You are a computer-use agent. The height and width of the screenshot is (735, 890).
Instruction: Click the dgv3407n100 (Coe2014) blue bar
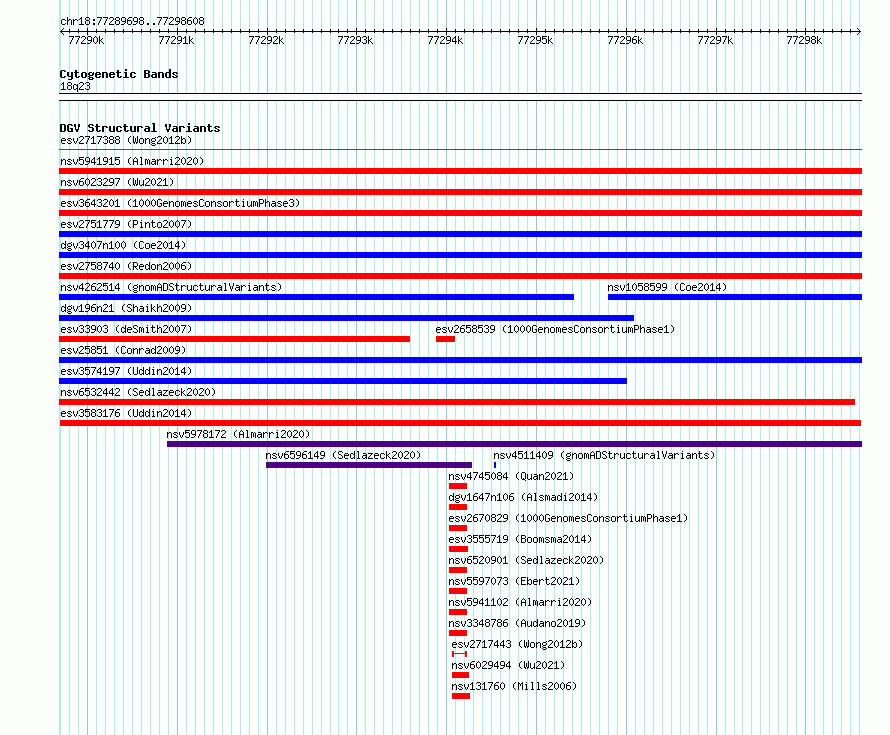pyautogui.click(x=460, y=255)
